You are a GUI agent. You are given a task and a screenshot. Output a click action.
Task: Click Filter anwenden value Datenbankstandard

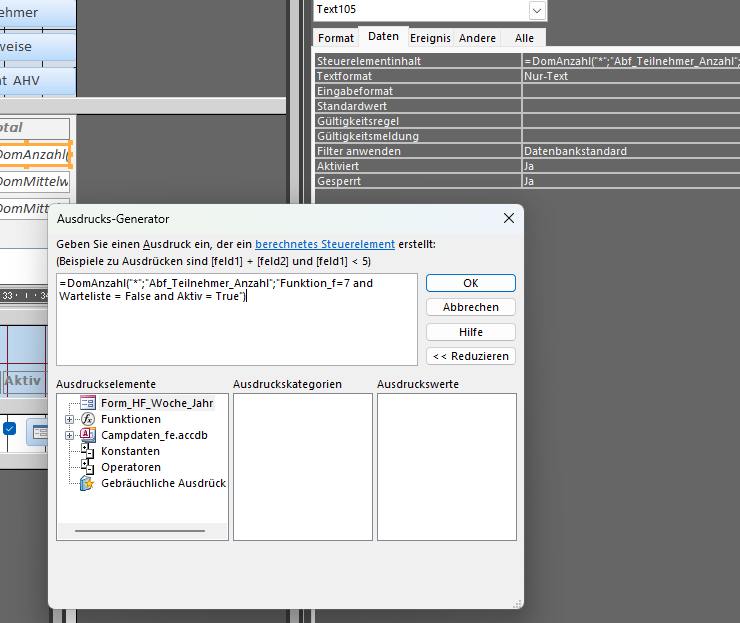coord(631,151)
